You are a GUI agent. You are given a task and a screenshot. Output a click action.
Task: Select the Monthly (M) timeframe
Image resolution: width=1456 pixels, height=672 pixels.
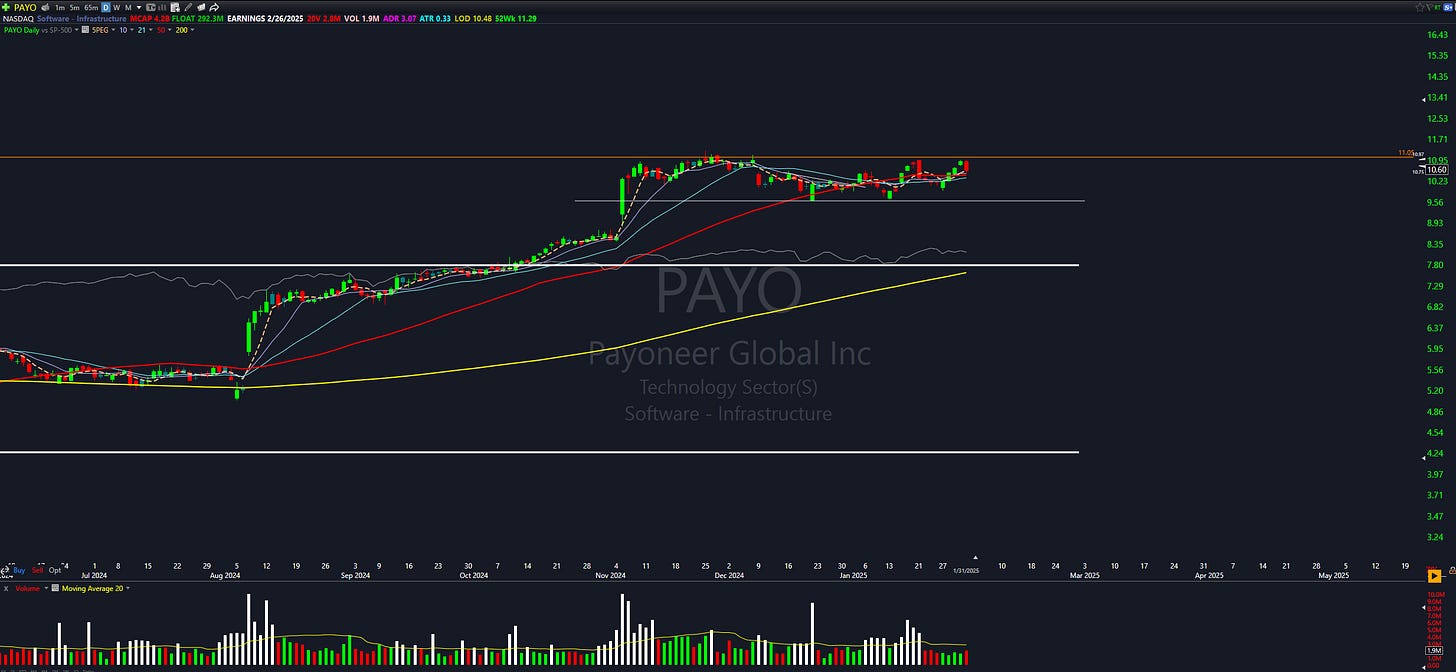click(x=128, y=8)
